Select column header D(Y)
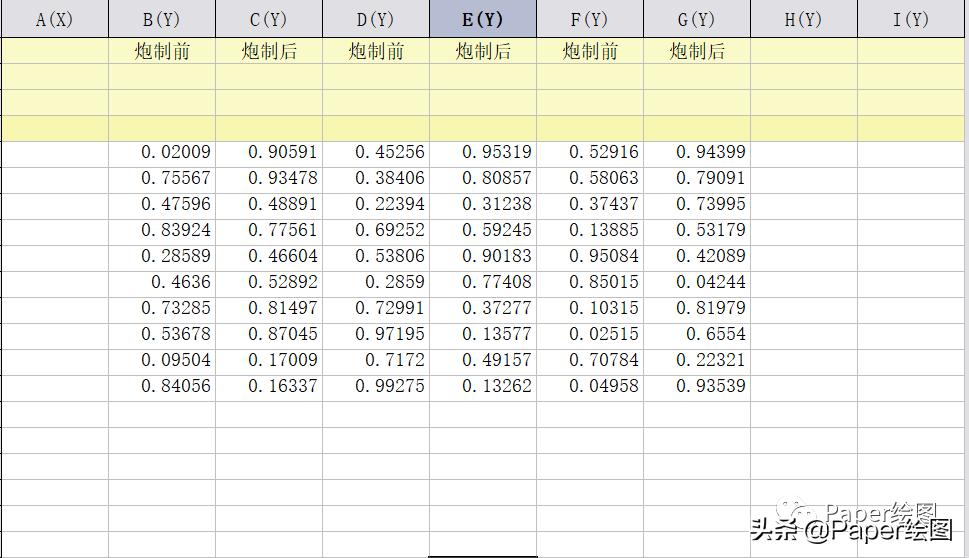This screenshot has width=969, height=558. [x=376, y=19]
